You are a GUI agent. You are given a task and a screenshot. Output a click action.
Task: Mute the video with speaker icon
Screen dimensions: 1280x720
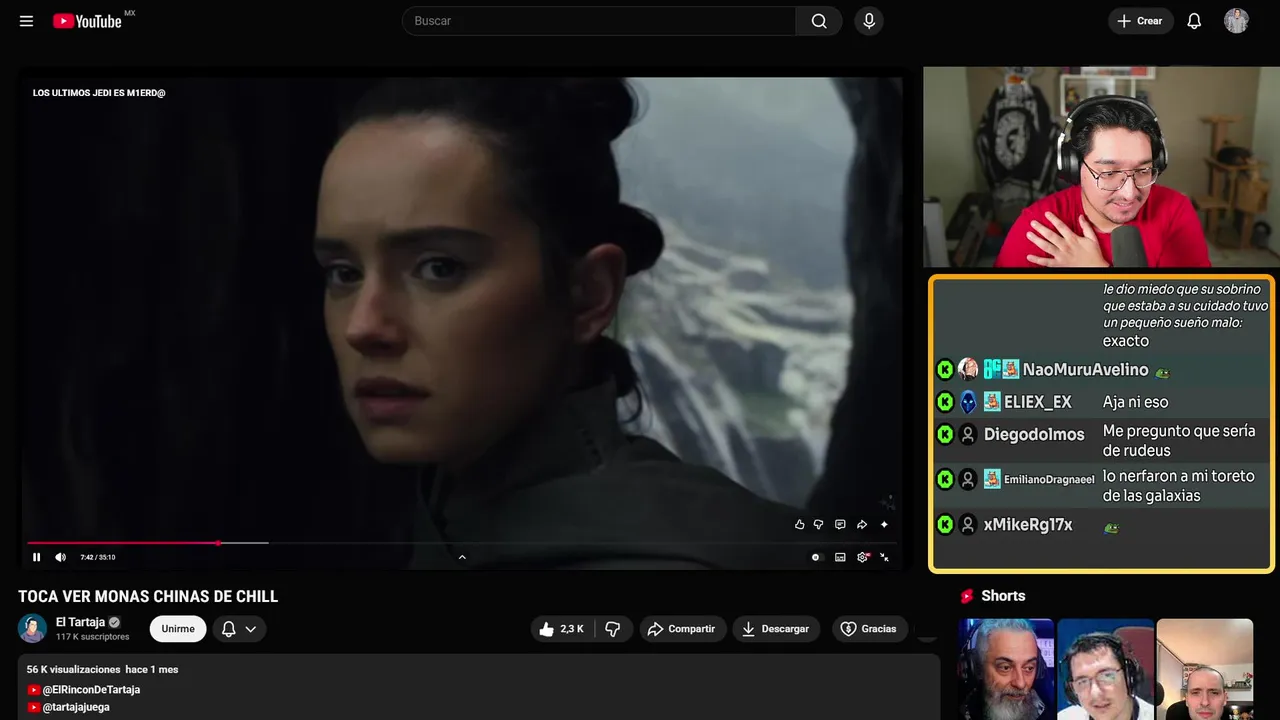tap(60, 557)
